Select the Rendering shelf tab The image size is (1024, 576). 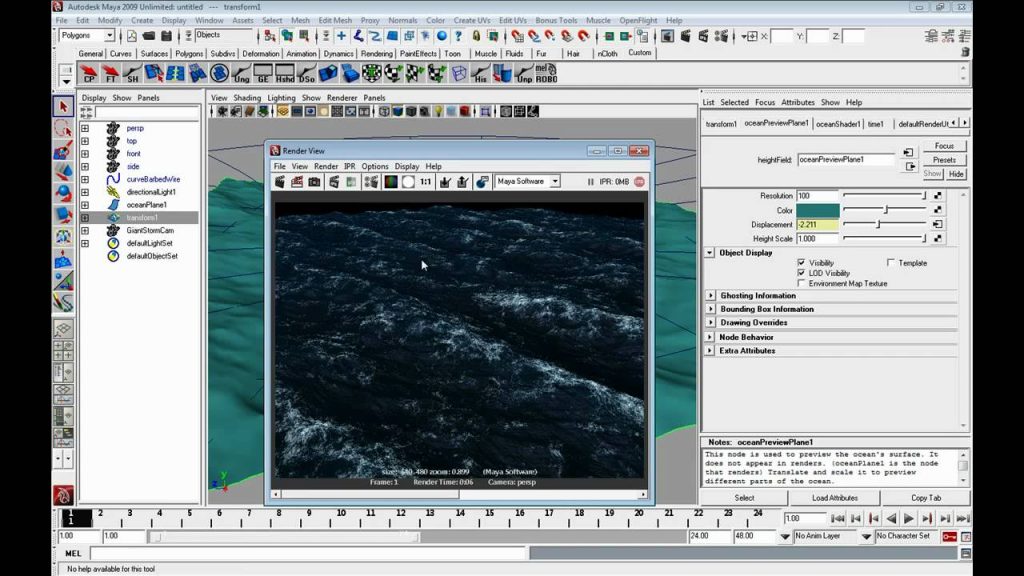[377, 54]
